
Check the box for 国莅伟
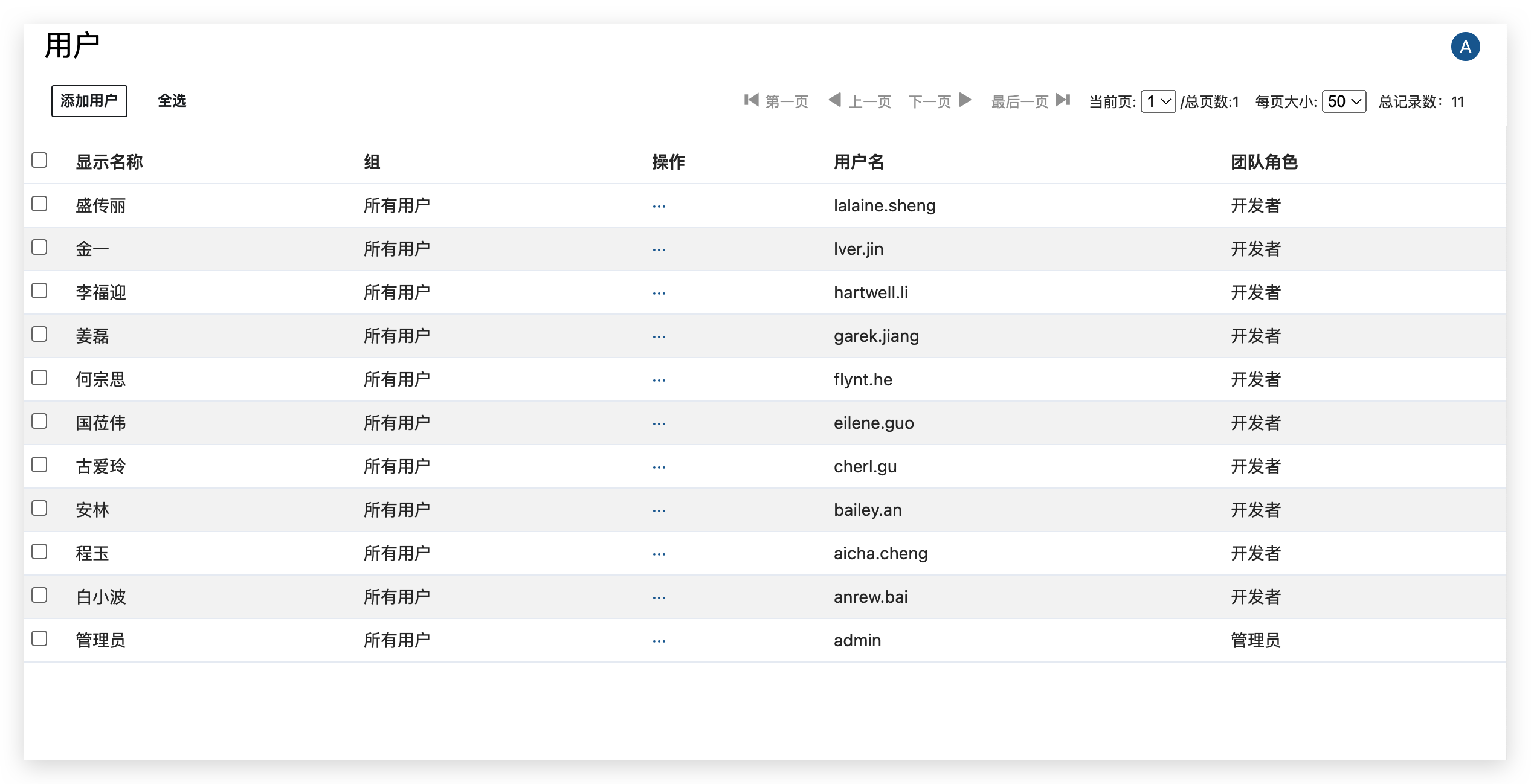click(x=39, y=421)
